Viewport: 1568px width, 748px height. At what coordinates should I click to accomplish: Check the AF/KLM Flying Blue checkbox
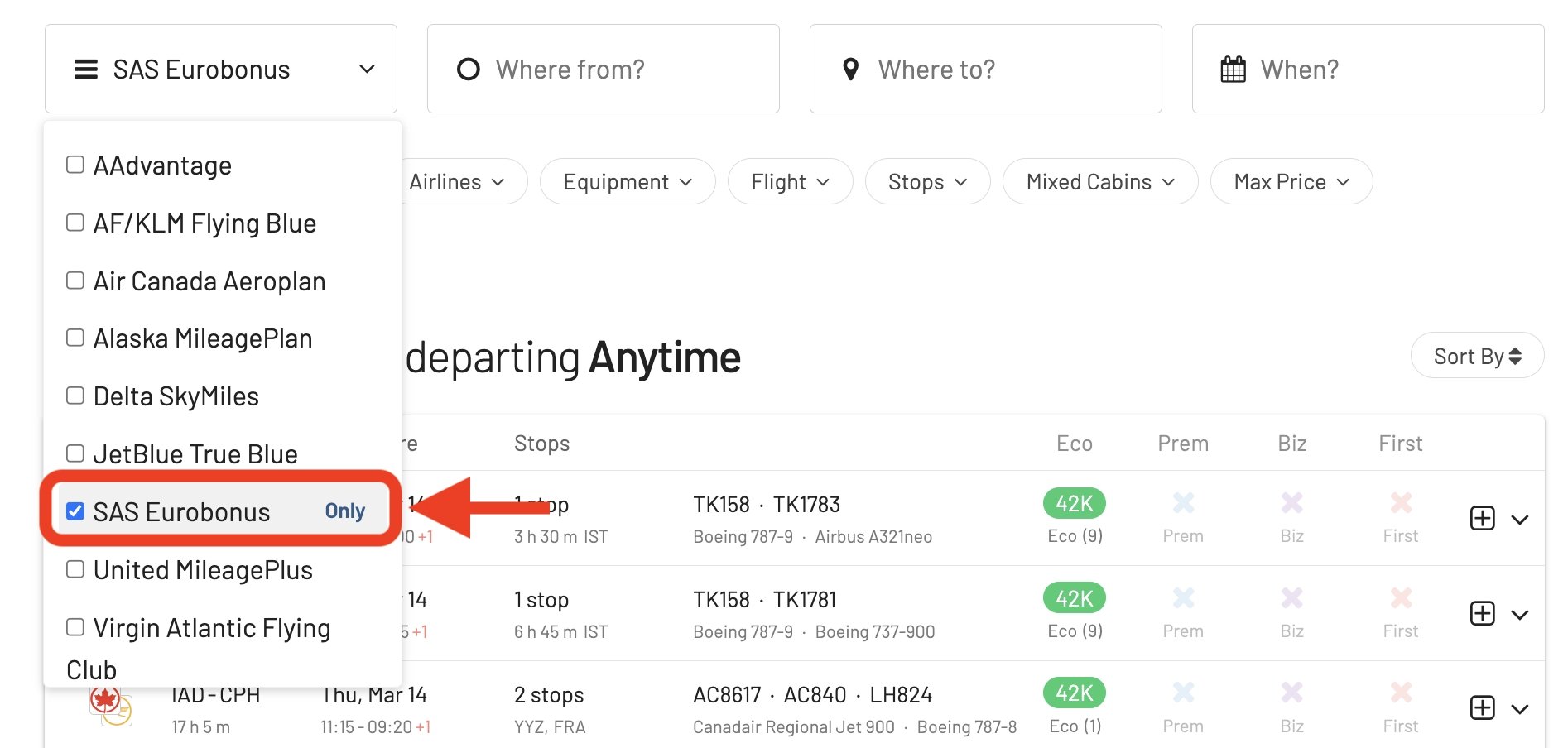point(75,223)
